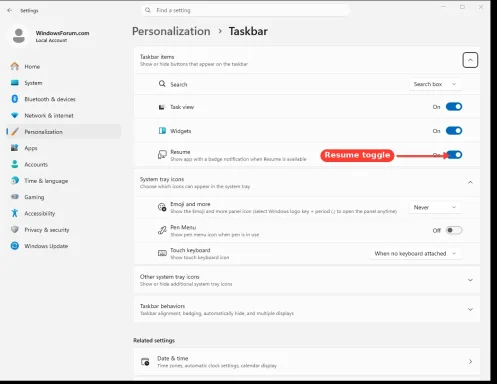Click the Accessibility figure icon

tap(15, 213)
